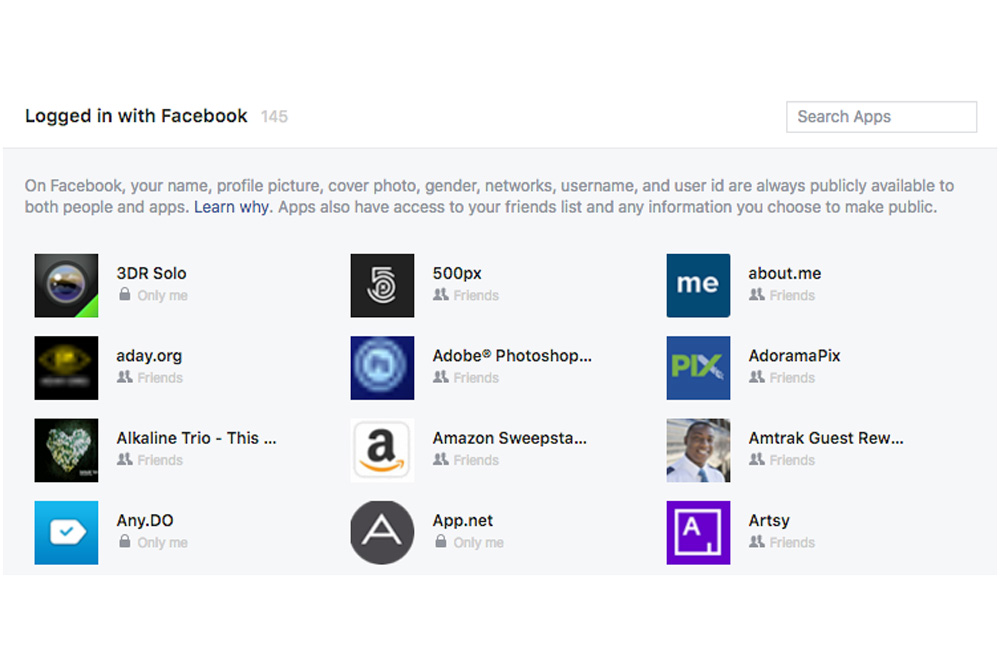Click the AdoramaPix app name
This screenshot has width=1000, height=667.
[x=794, y=356]
